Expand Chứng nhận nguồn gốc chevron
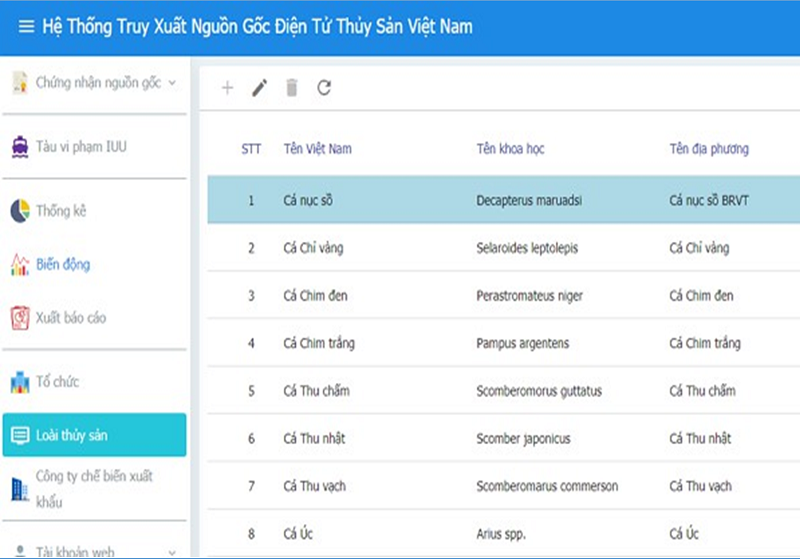This screenshot has width=800, height=559. [x=172, y=83]
